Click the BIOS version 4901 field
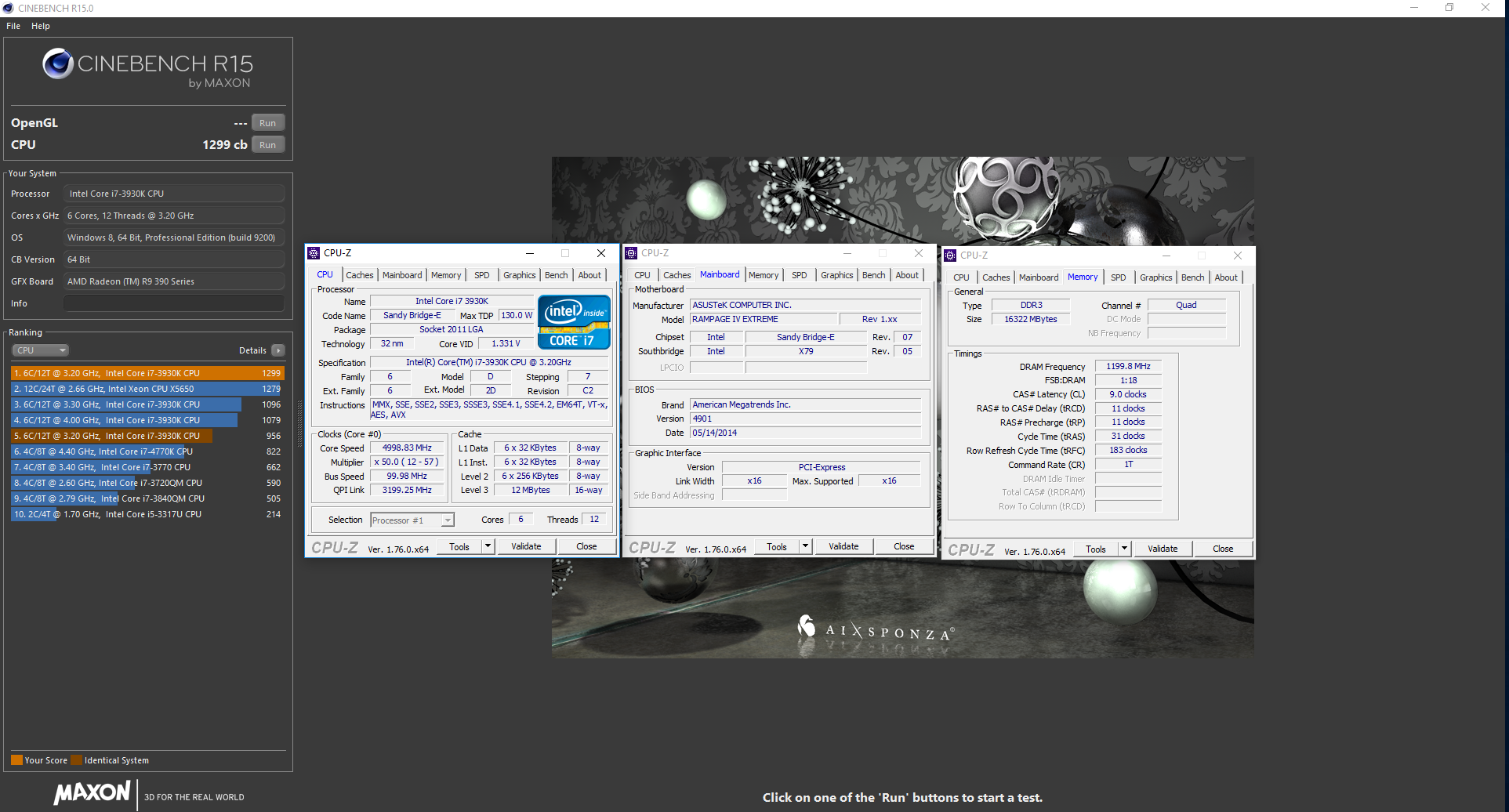Viewport: 1509px width, 812px height. coord(805,419)
